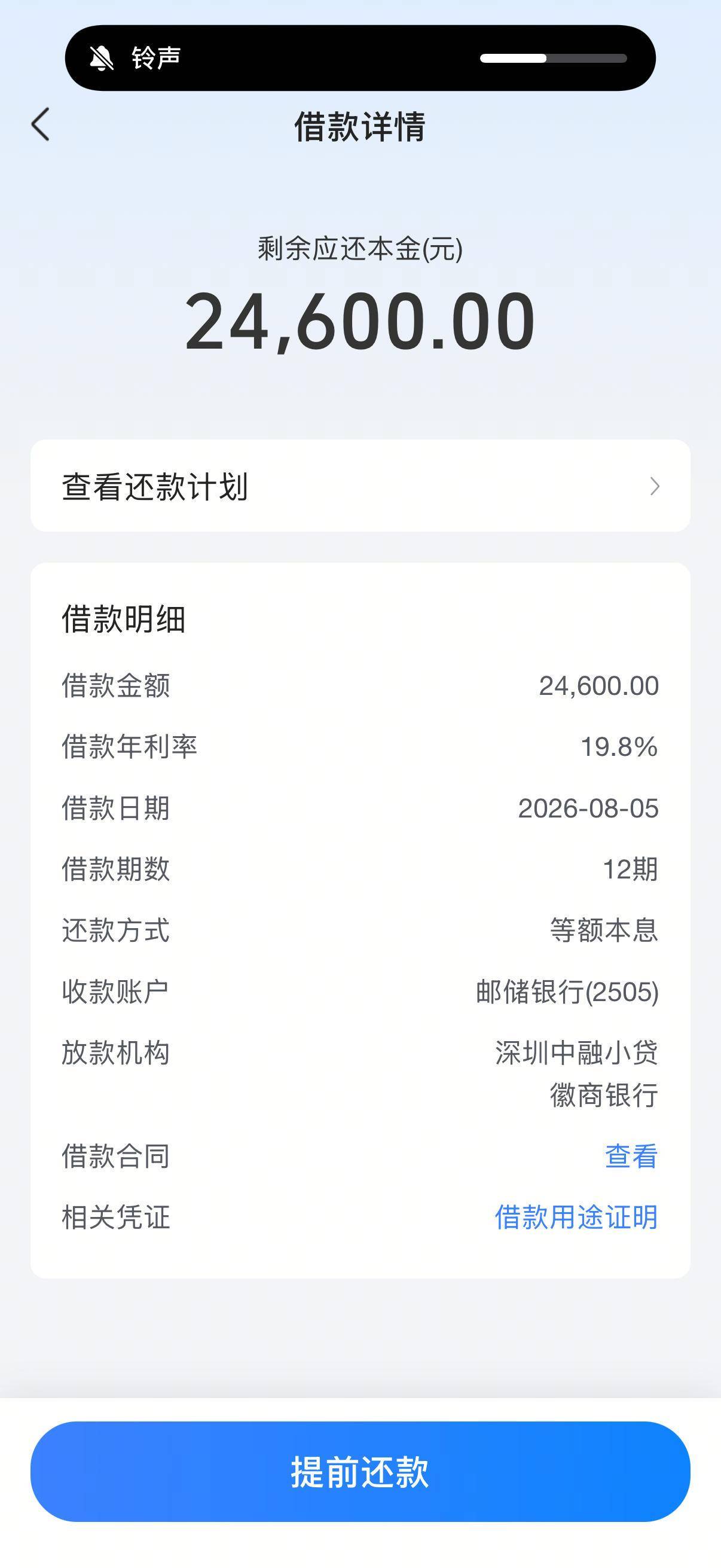Tap the 24,600.00 remaining principal amount

click(360, 321)
